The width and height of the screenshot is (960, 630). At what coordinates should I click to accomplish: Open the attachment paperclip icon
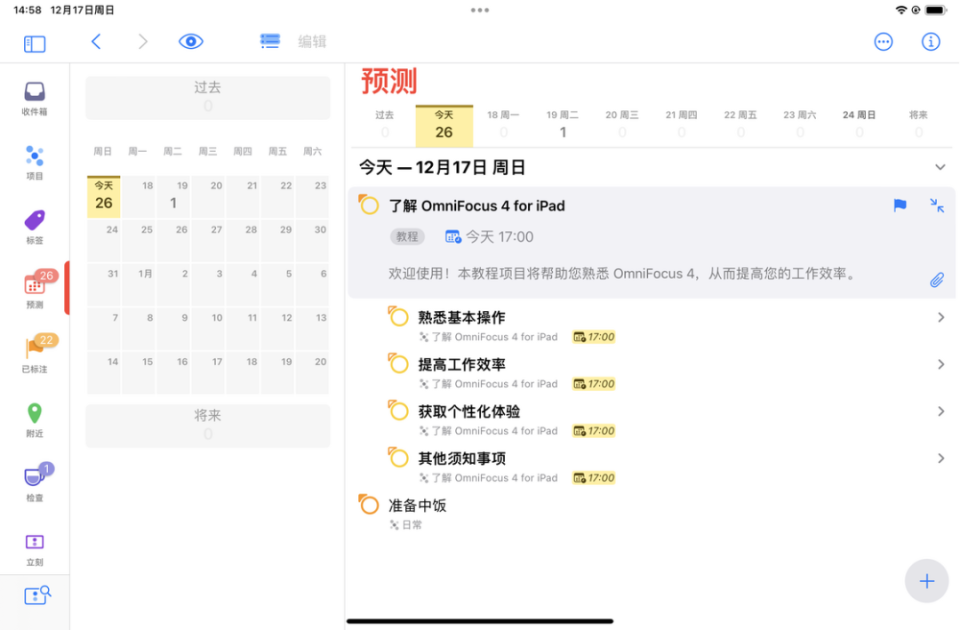[x=937, y=280]
